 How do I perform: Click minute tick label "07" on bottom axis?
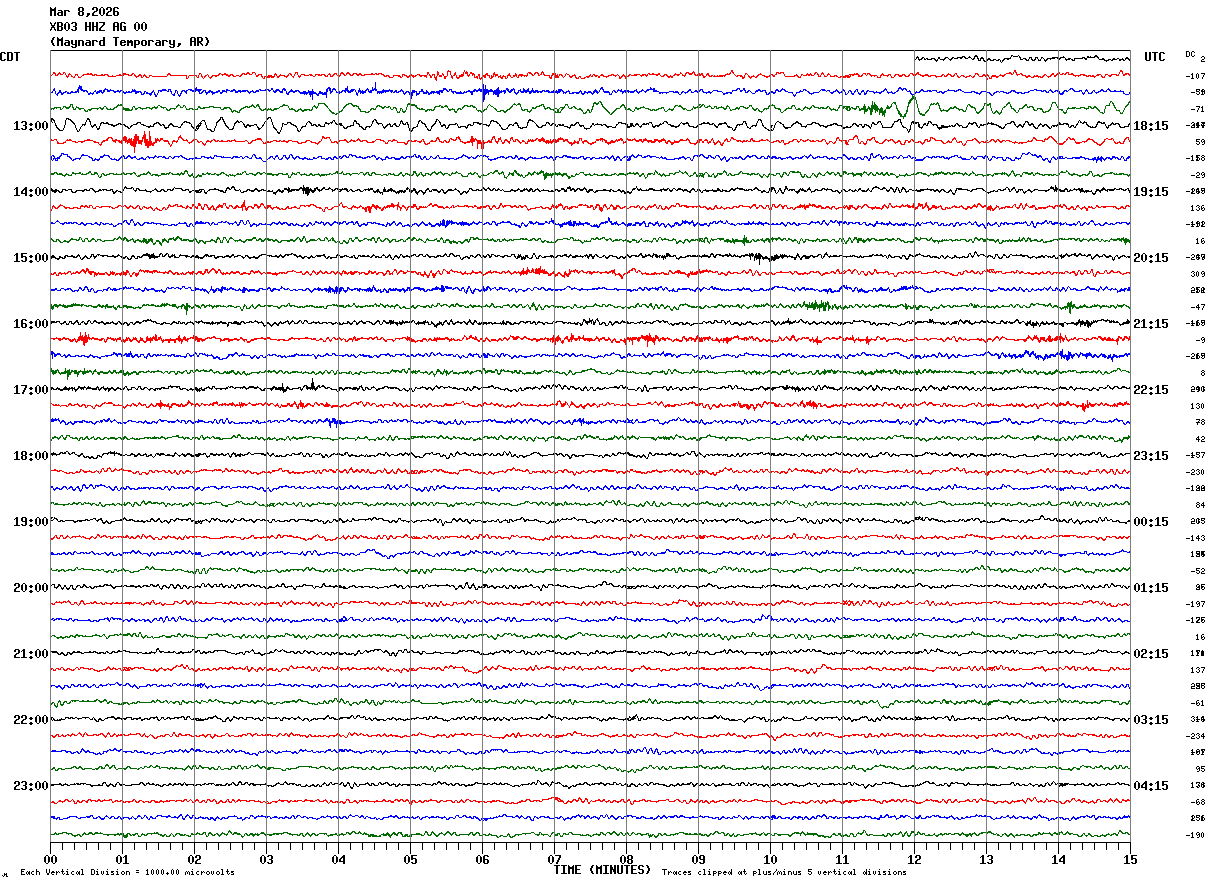pyautogui.click(x=554, y=859)
